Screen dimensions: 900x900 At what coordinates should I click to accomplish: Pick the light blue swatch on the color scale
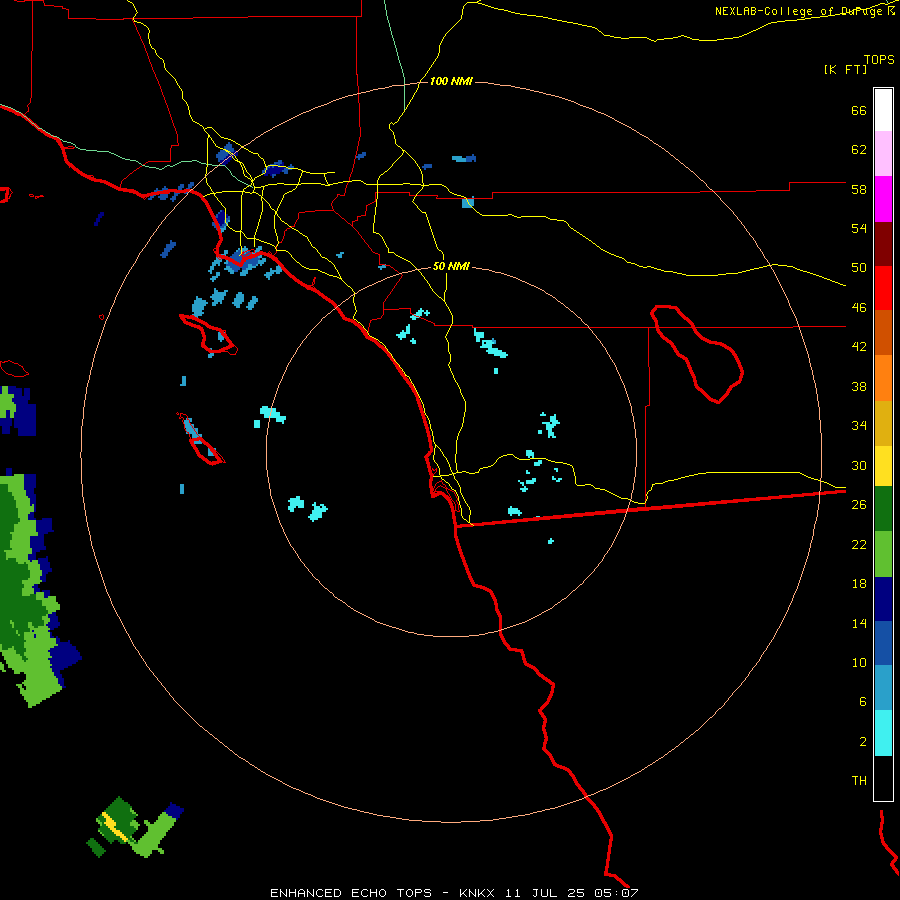pos(883,688)
